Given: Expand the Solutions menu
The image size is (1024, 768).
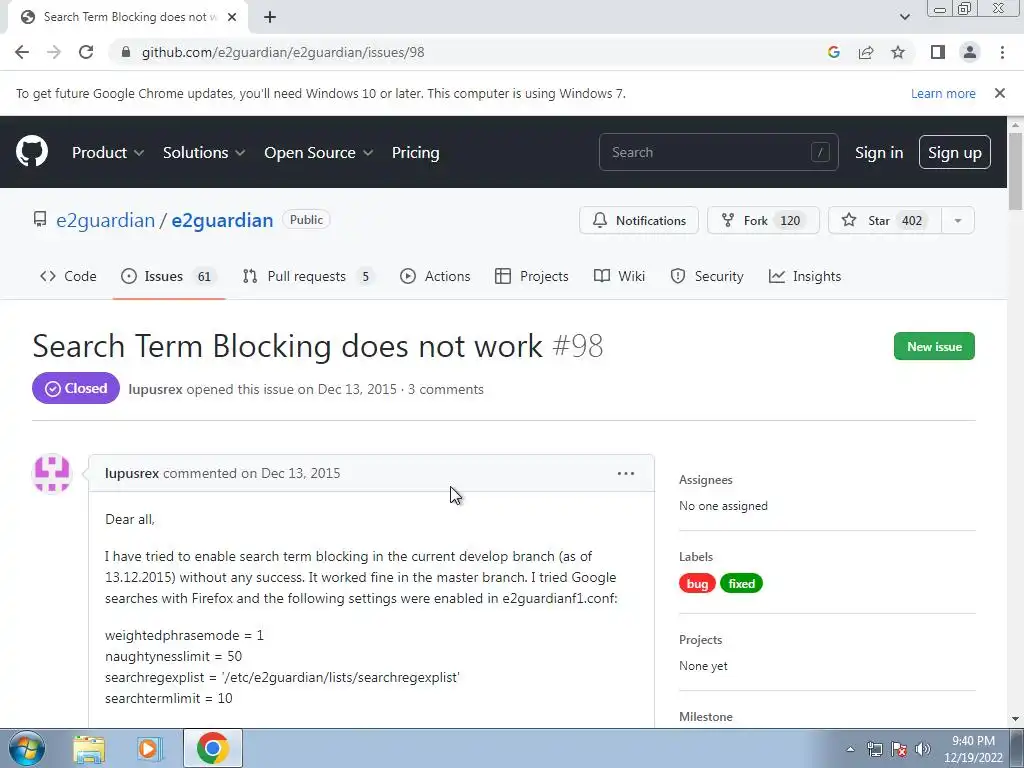Looking at the screenshot, I should pos(204,152).
